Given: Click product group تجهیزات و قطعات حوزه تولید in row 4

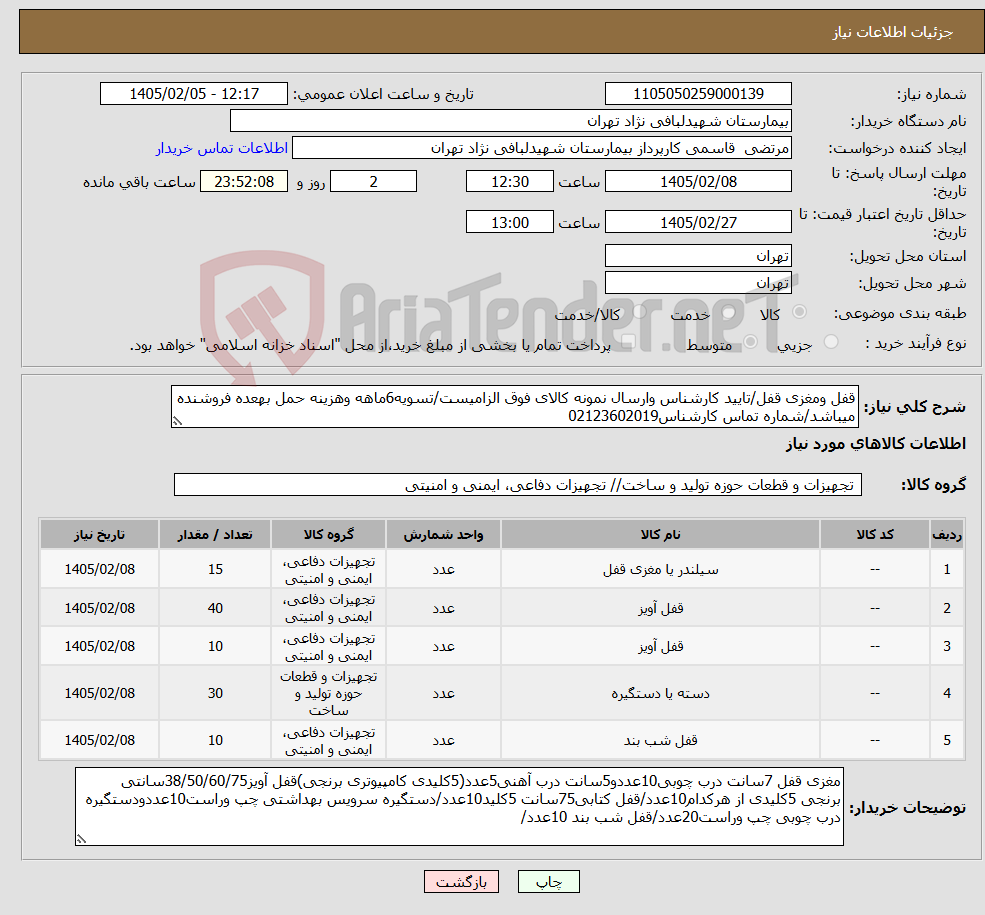Looking at the screenshot, I should [328, 693].
